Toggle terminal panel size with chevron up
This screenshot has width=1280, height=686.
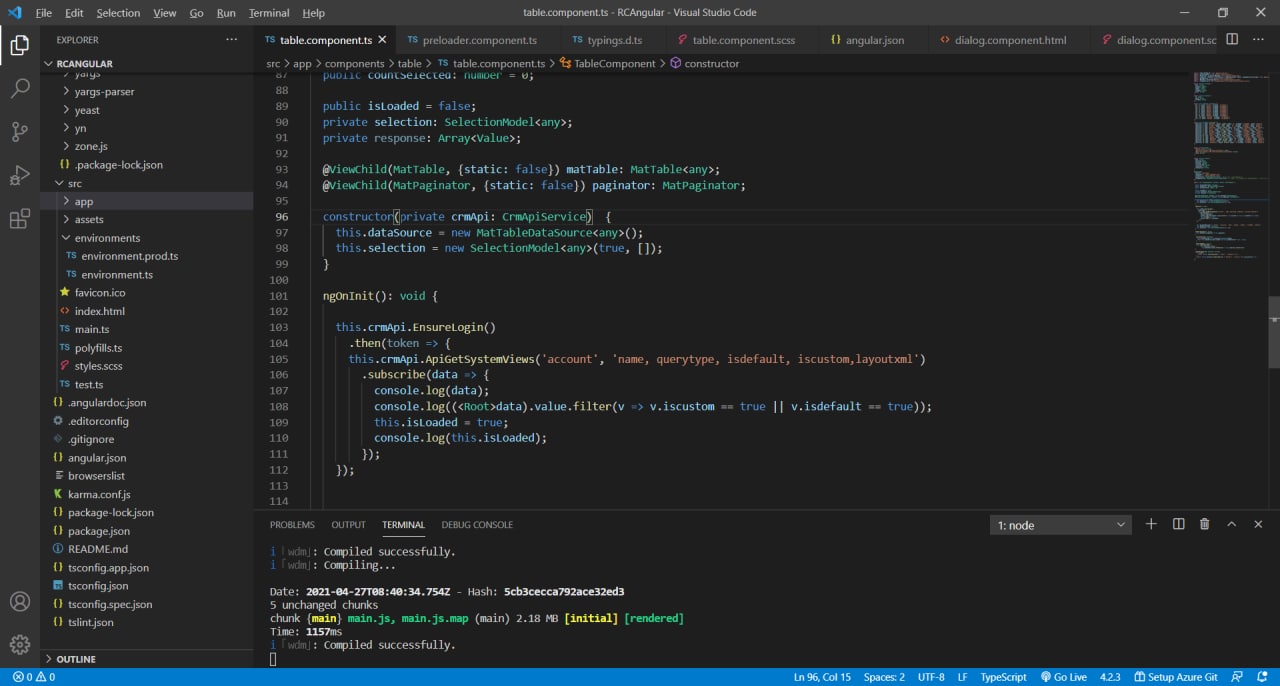tap(1231, 524)
